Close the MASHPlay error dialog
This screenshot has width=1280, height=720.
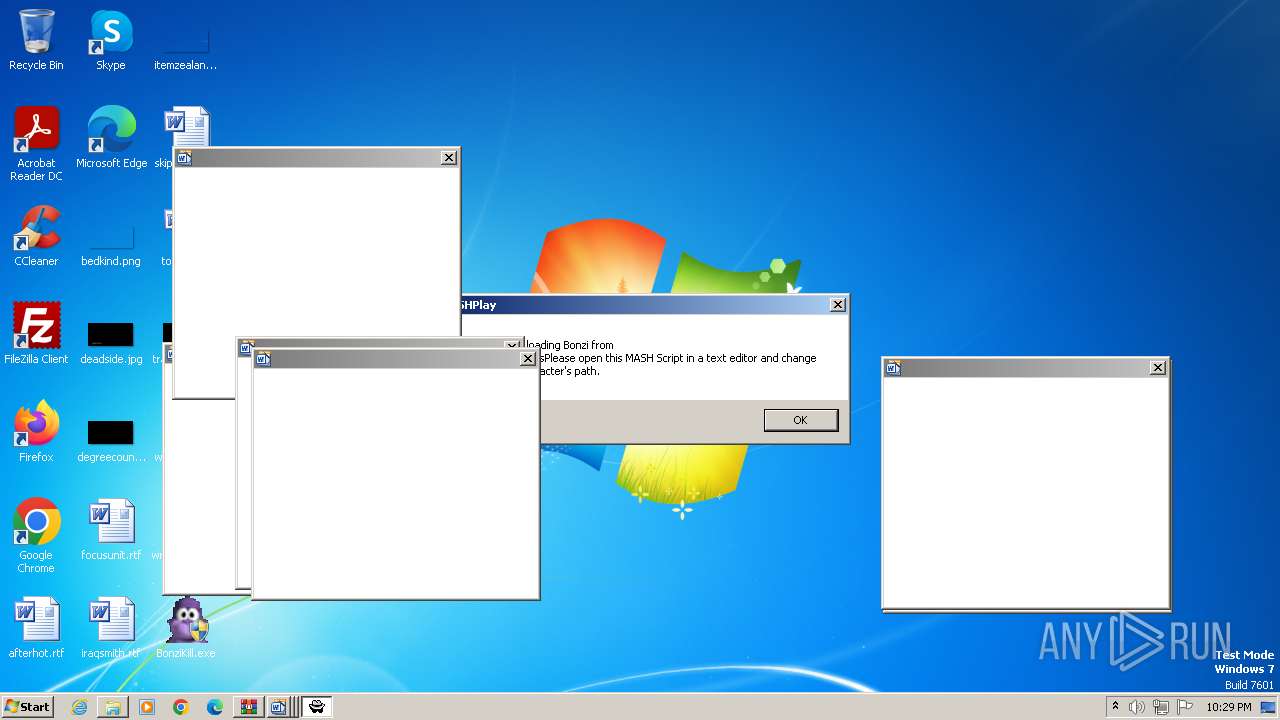[838, 305]
